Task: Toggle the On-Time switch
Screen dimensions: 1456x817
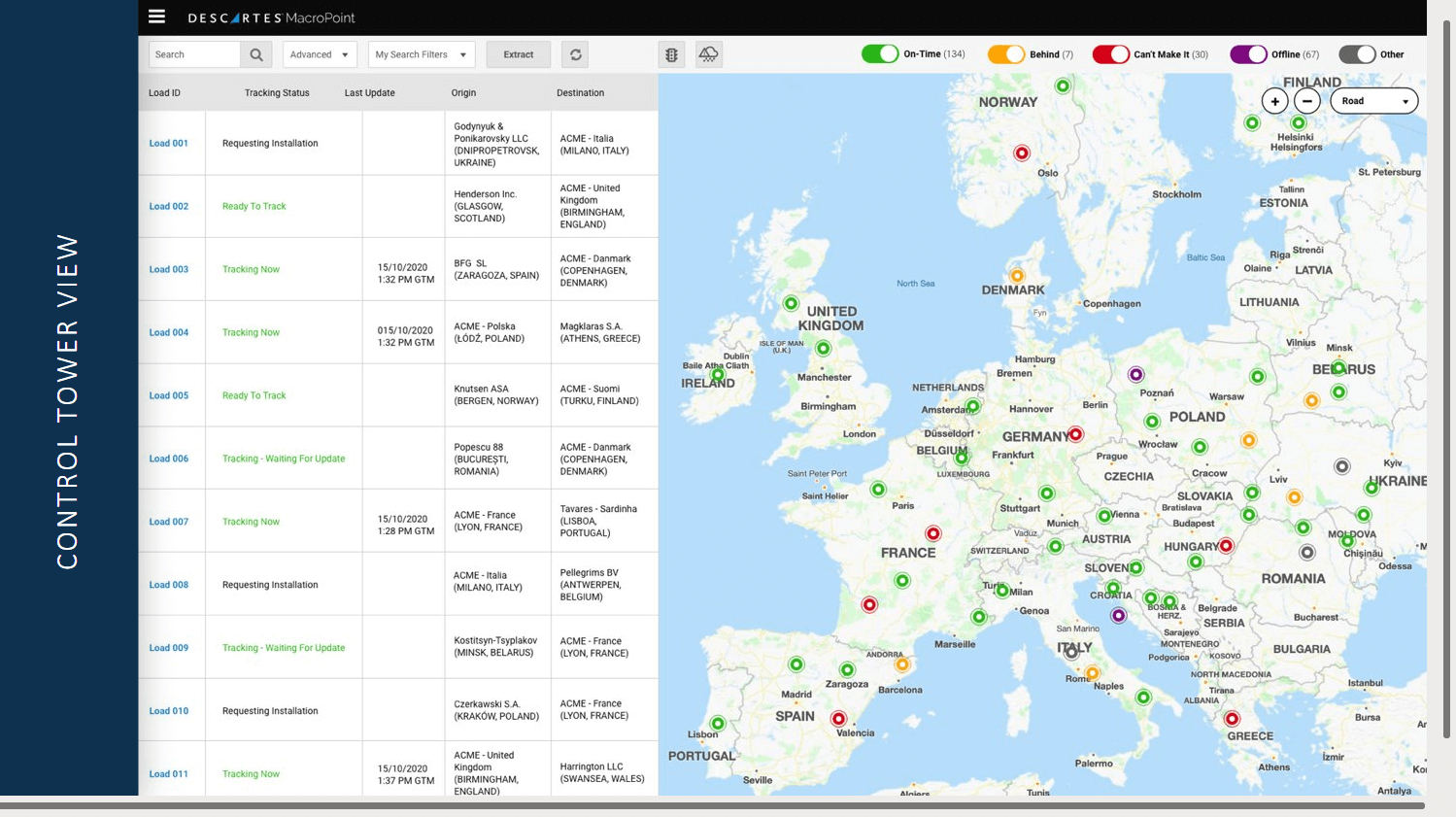Action: point(880,54)
